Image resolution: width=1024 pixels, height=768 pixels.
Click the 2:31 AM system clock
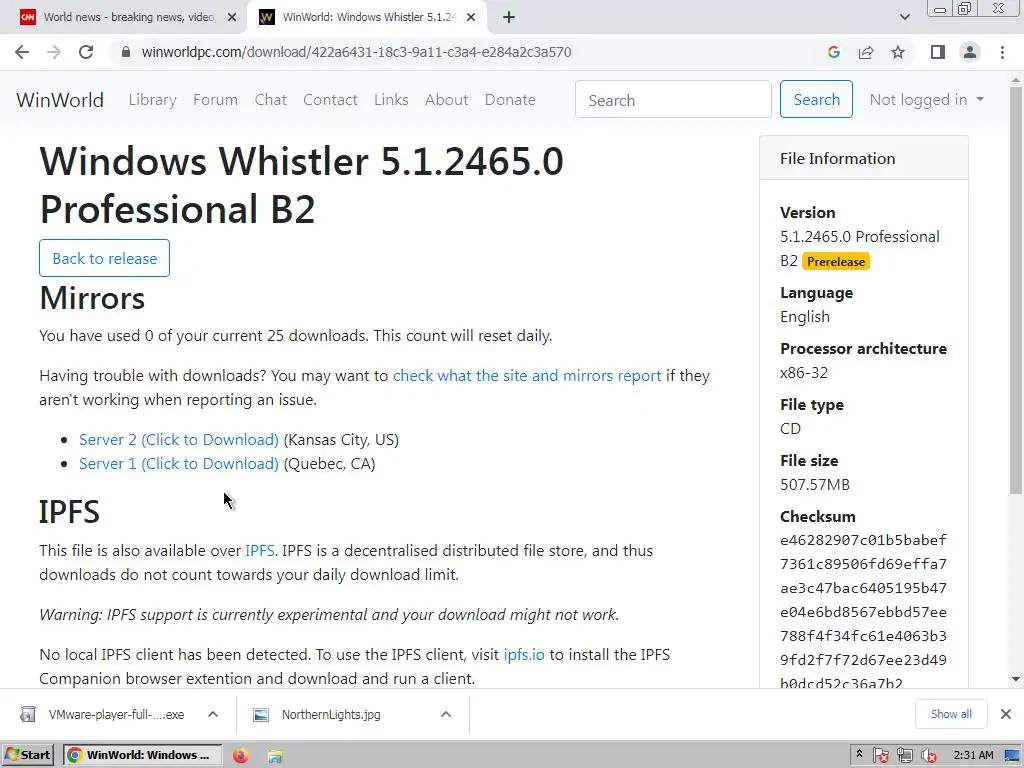click(973, 756)
